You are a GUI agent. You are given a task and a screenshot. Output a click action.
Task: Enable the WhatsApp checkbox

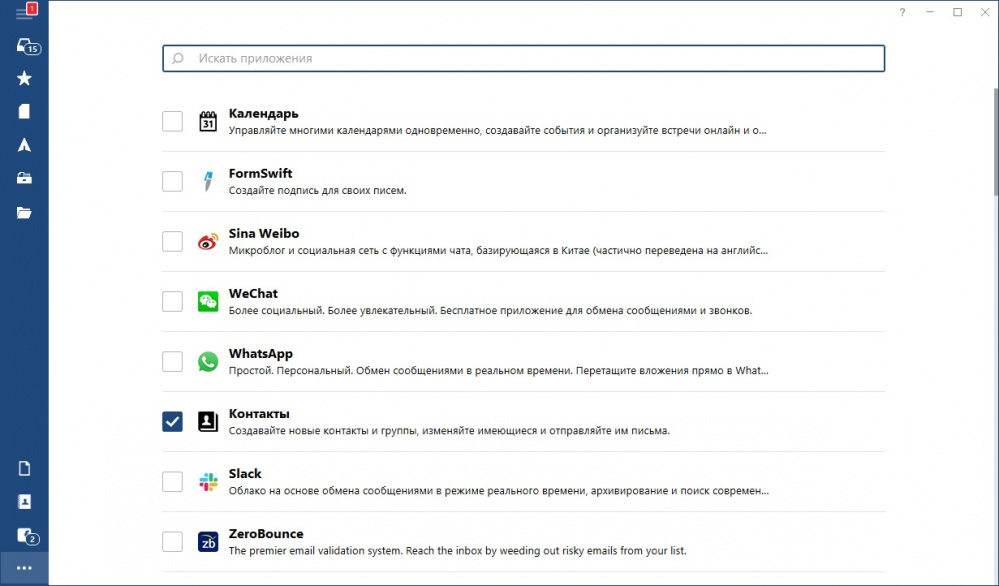(172, 361)
